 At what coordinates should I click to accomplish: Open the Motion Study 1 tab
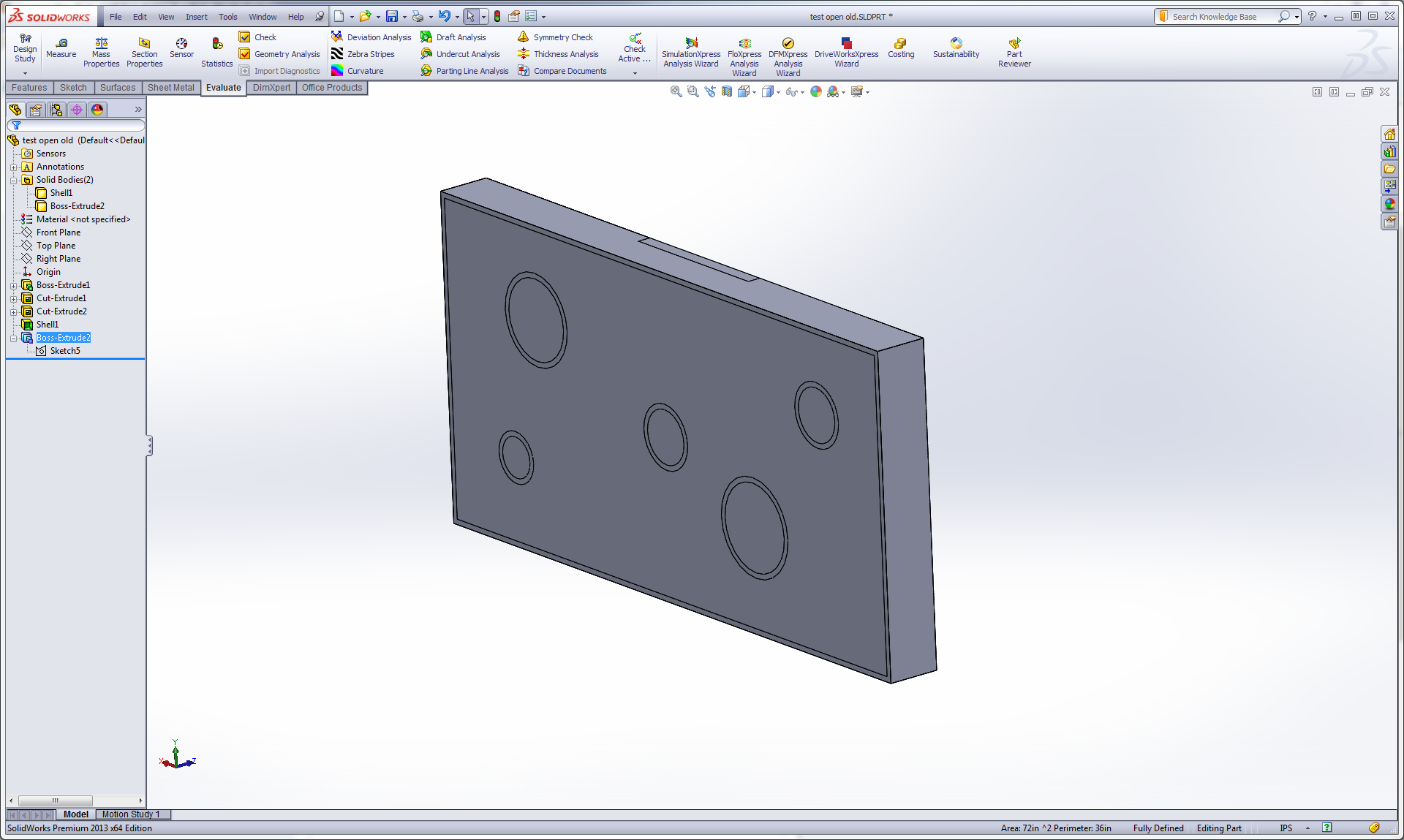(130, 814)
